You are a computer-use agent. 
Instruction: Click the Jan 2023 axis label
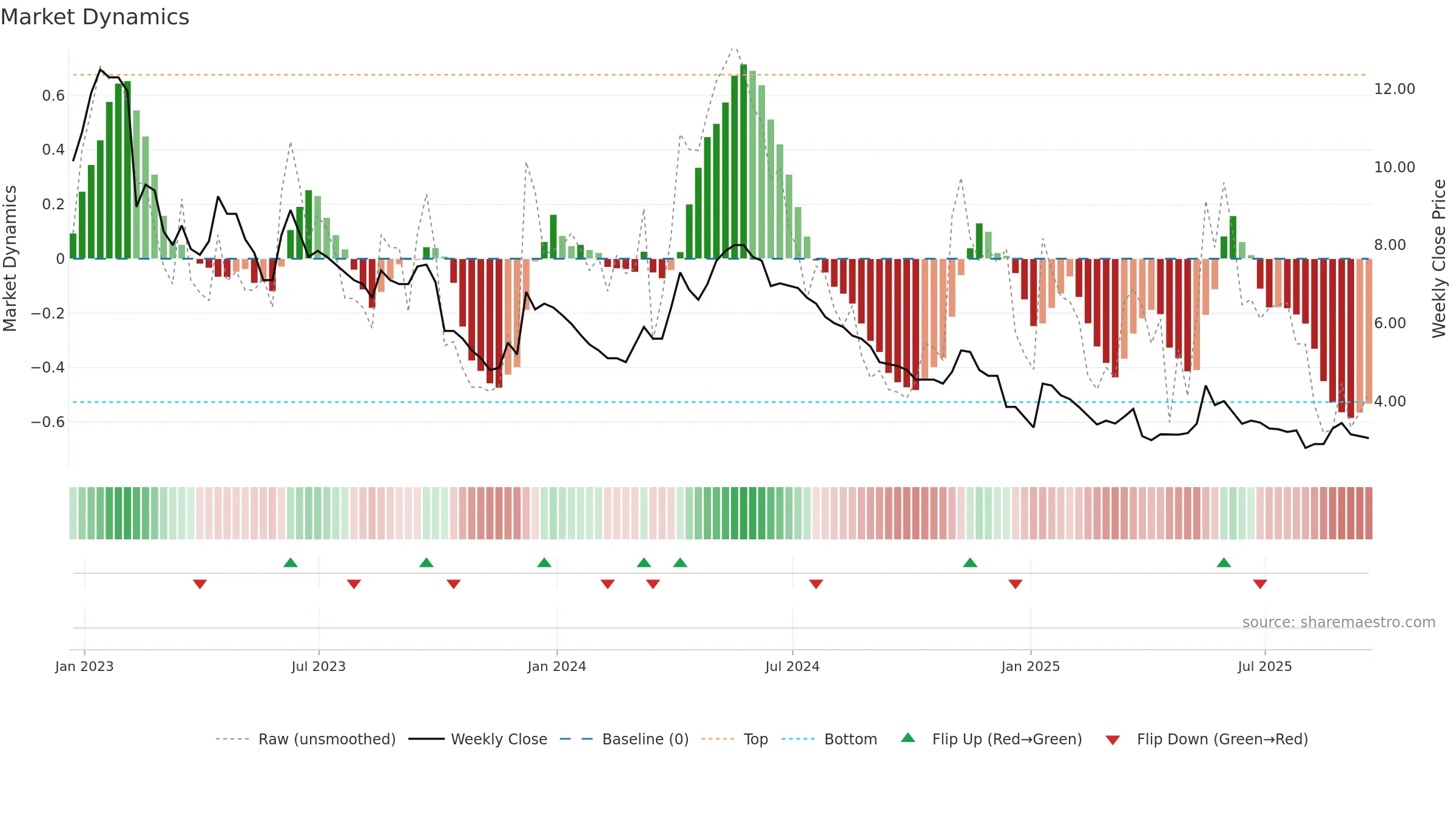click(x=84, y=667)
